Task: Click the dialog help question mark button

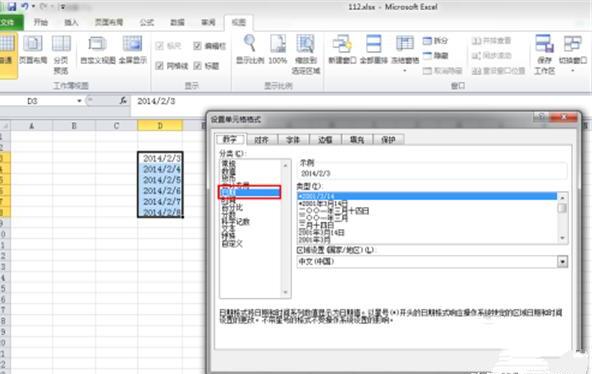Action: tap(541, 118)
